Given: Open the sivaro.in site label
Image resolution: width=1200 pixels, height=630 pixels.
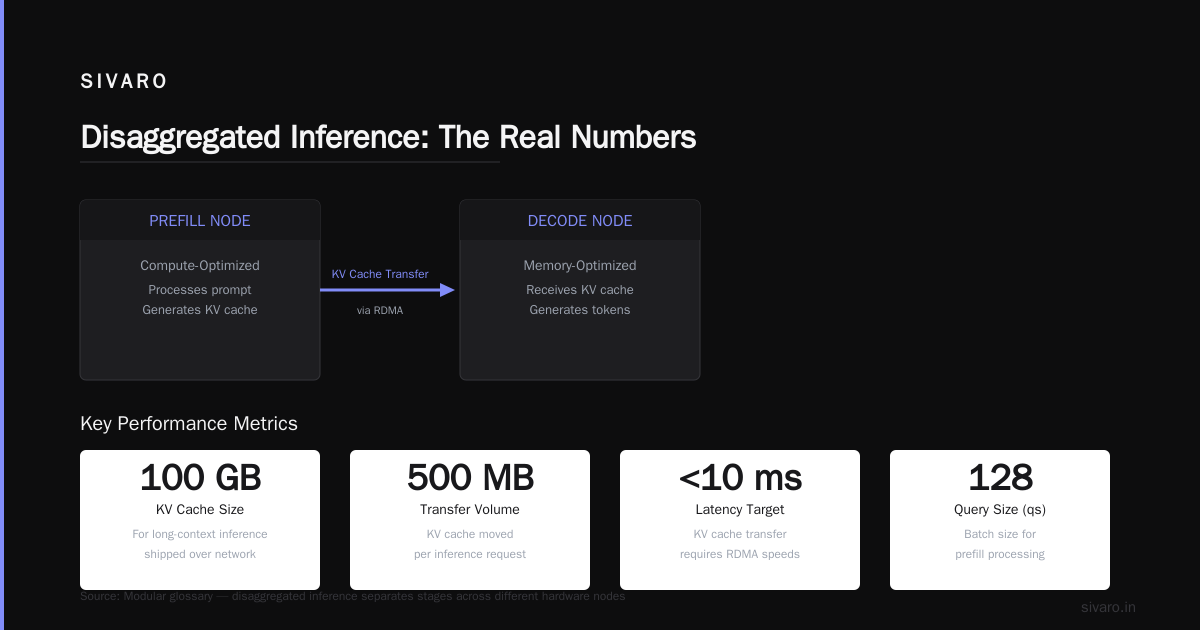Looking at the screenshot, I should [1108, 607].
